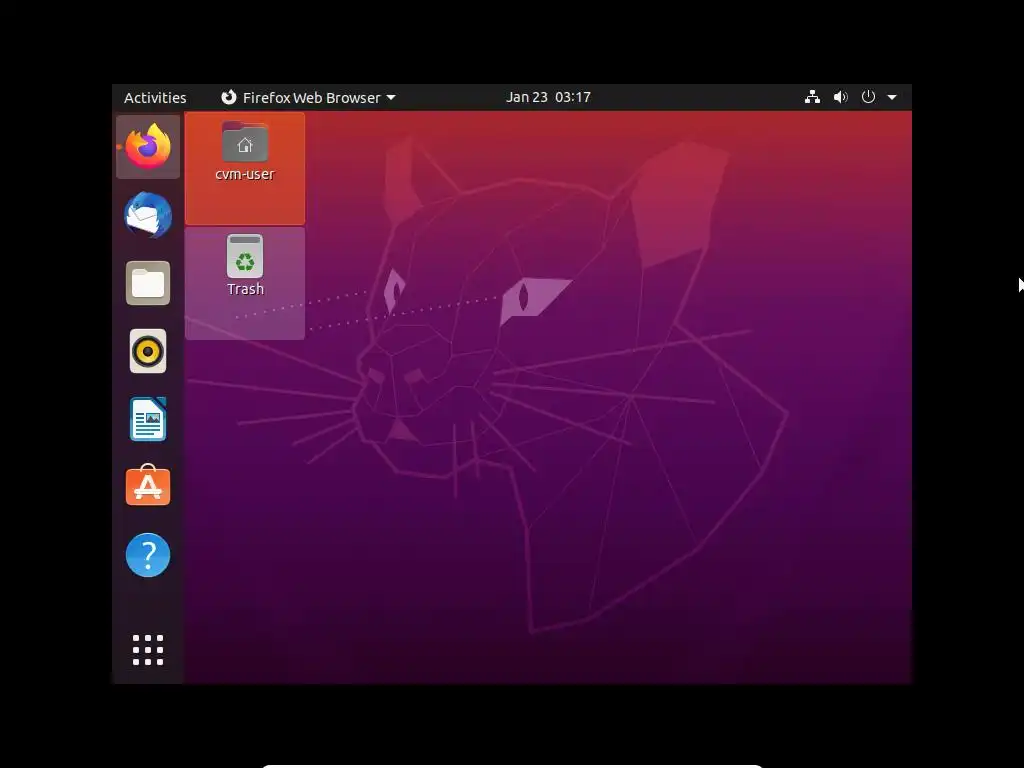The width and height of the screenshot is (1024, 768).
Task: Click the power icon in top bar
Action: click(868, 97)
